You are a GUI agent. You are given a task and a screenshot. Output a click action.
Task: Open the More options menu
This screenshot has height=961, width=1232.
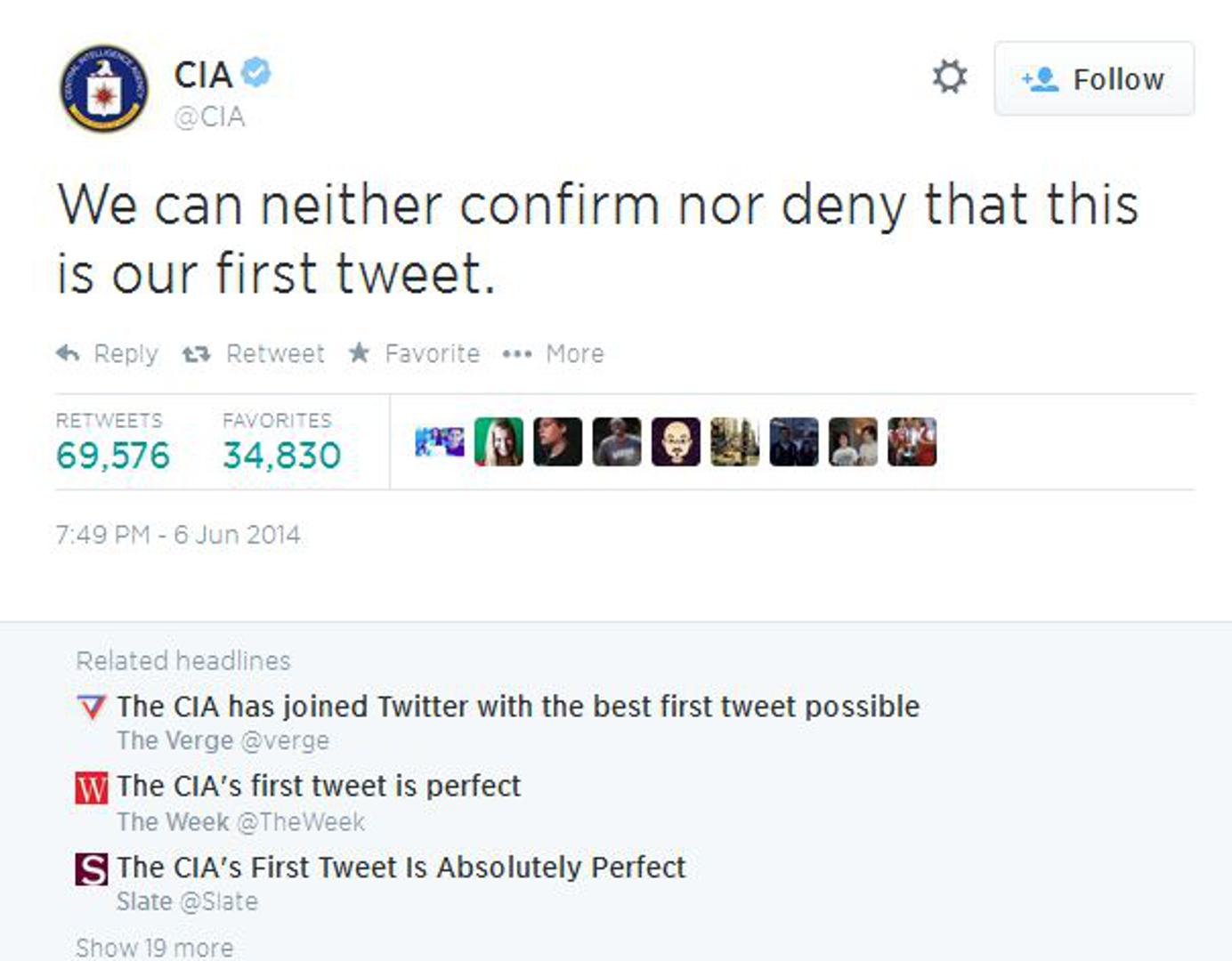coord(554,354)
